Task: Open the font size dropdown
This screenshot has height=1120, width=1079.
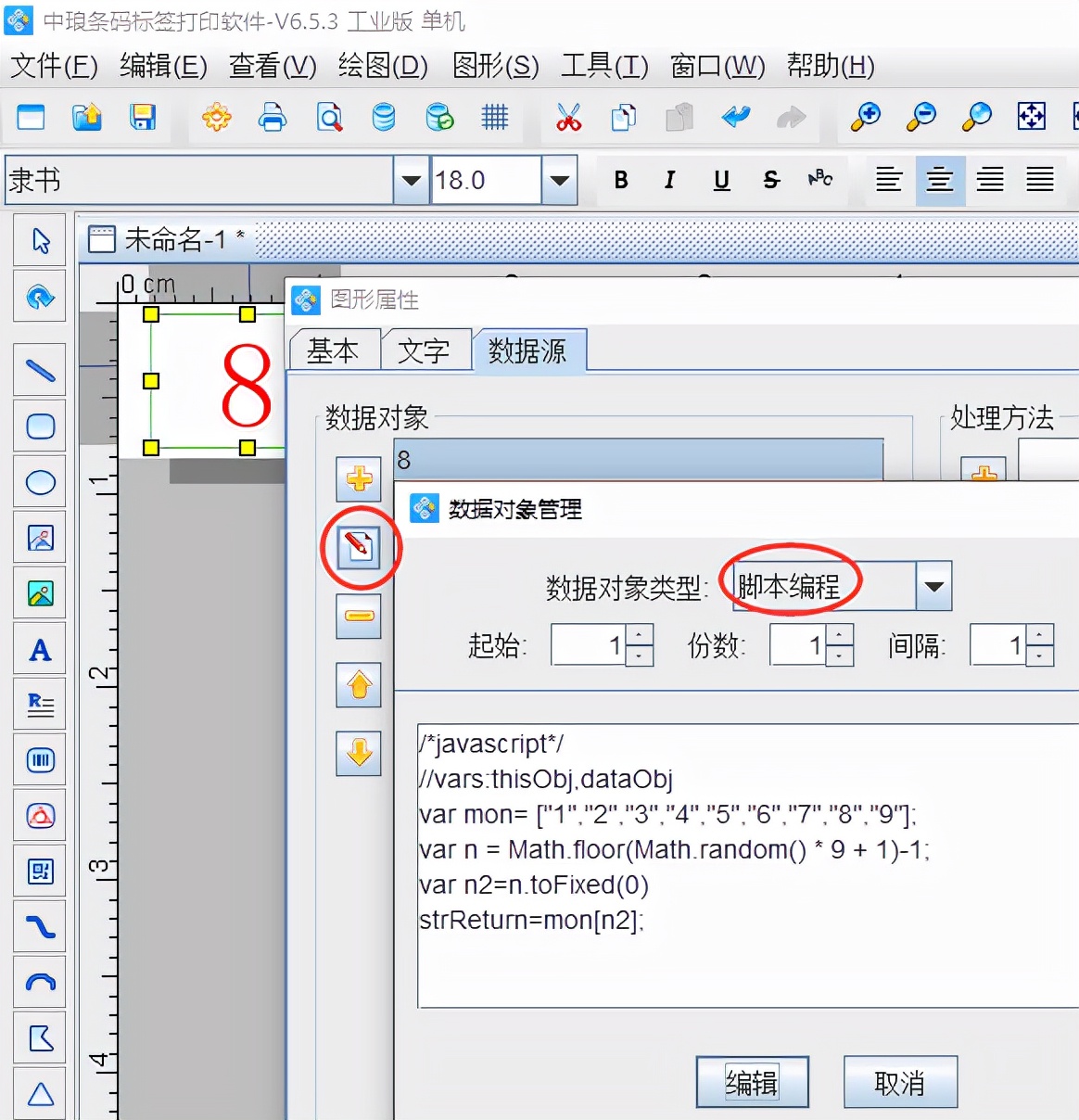Action: click(558, 180)
